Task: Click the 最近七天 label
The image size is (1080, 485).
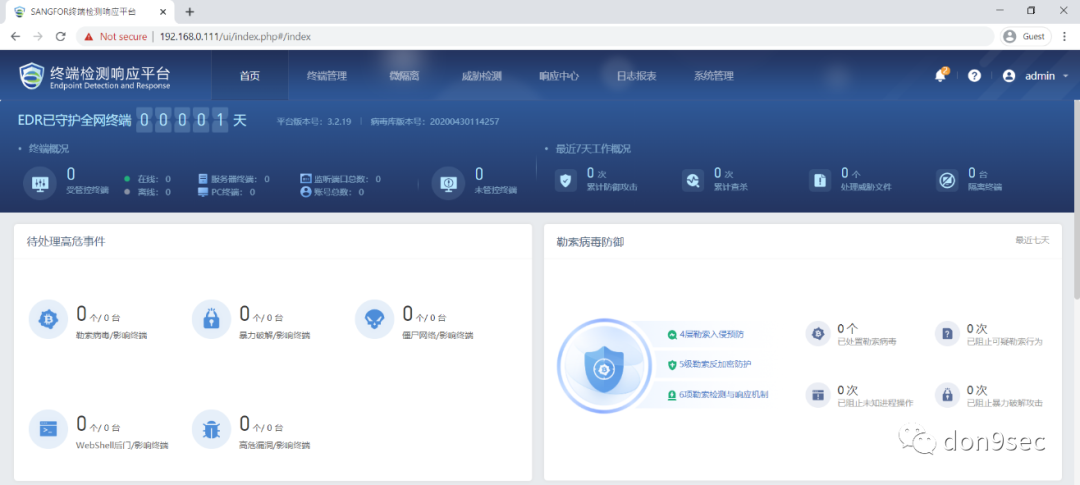Action: pyautogui.click(x=1032, y=240)
